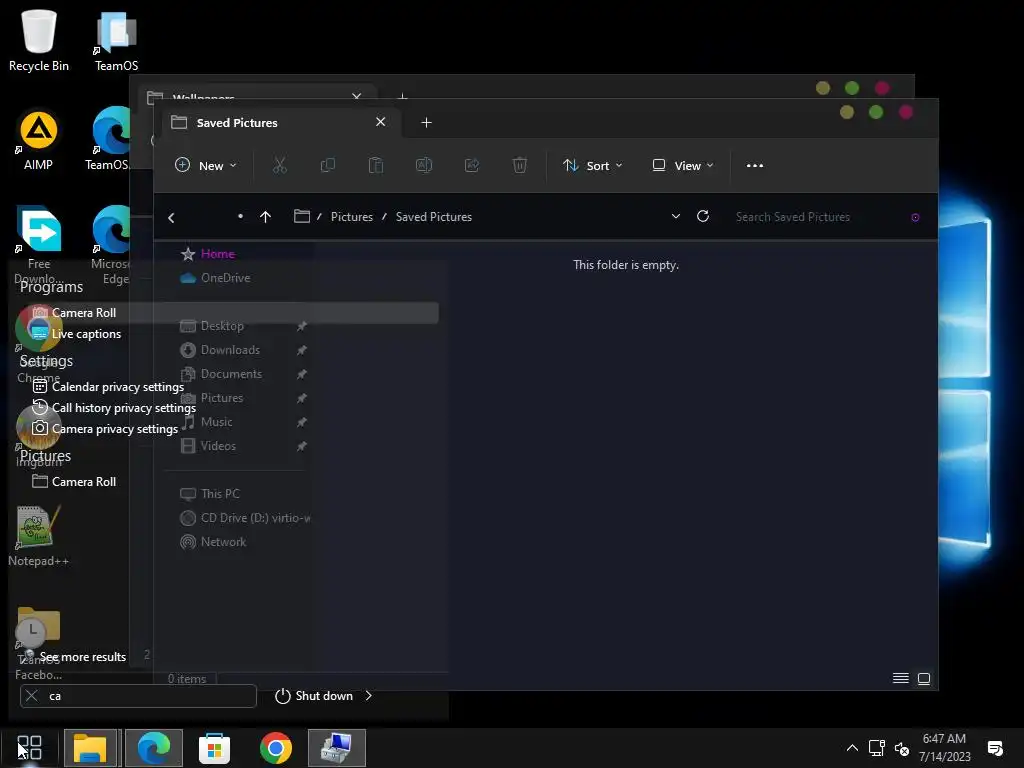Open Music in navigation pane

click(216, 422)
